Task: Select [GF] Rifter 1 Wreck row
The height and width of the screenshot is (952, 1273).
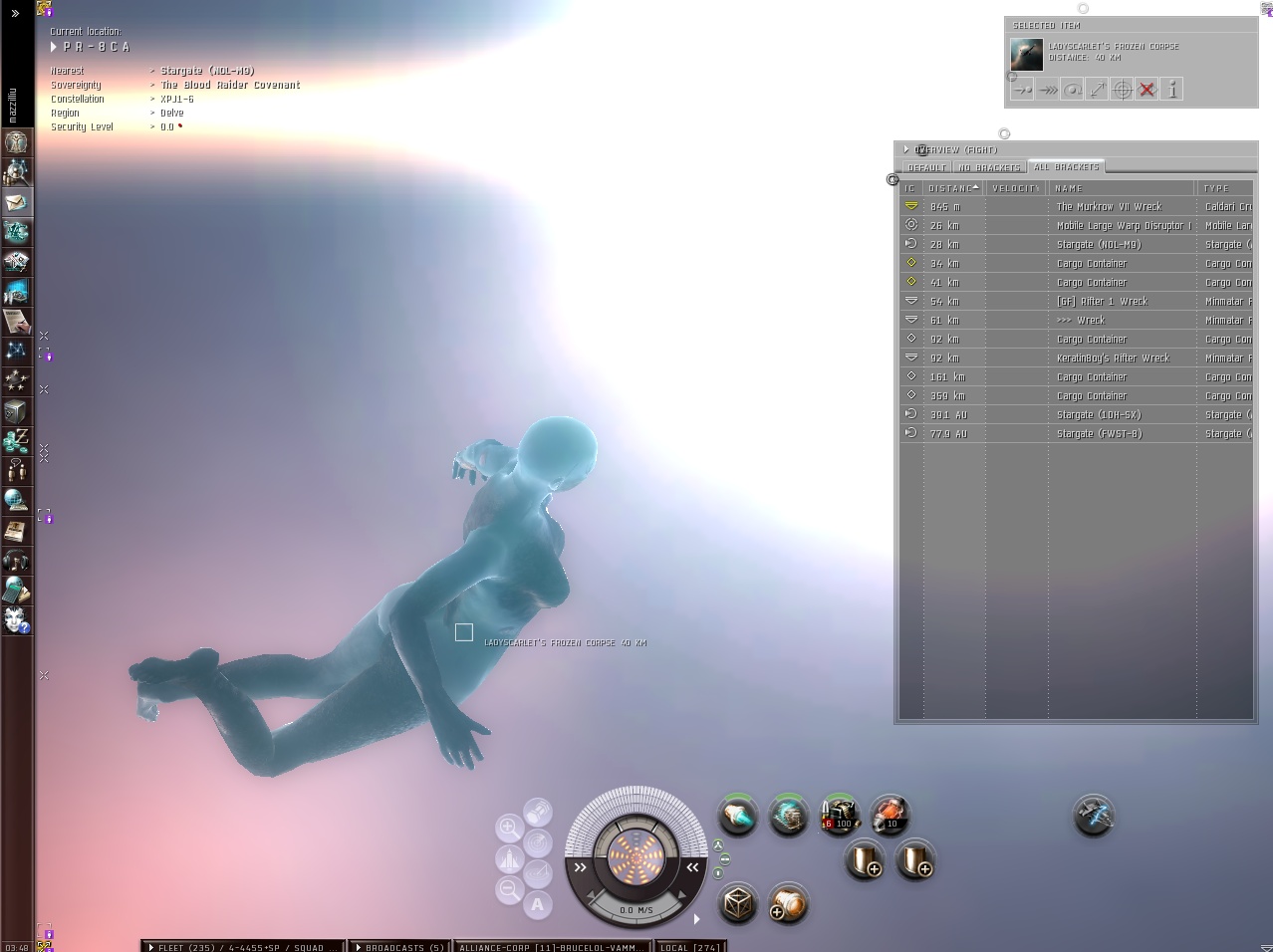Action: [x=1076, y=302]
